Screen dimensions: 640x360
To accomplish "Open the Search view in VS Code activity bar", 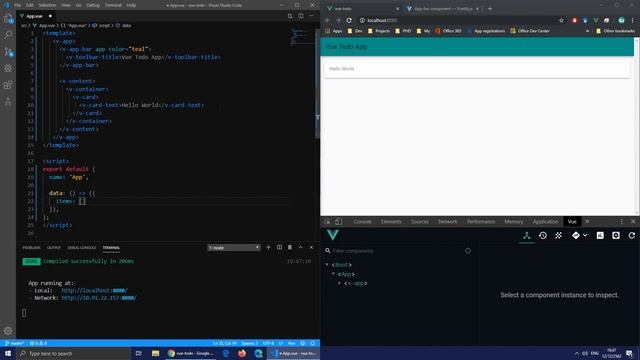I will tap(8, 35).
